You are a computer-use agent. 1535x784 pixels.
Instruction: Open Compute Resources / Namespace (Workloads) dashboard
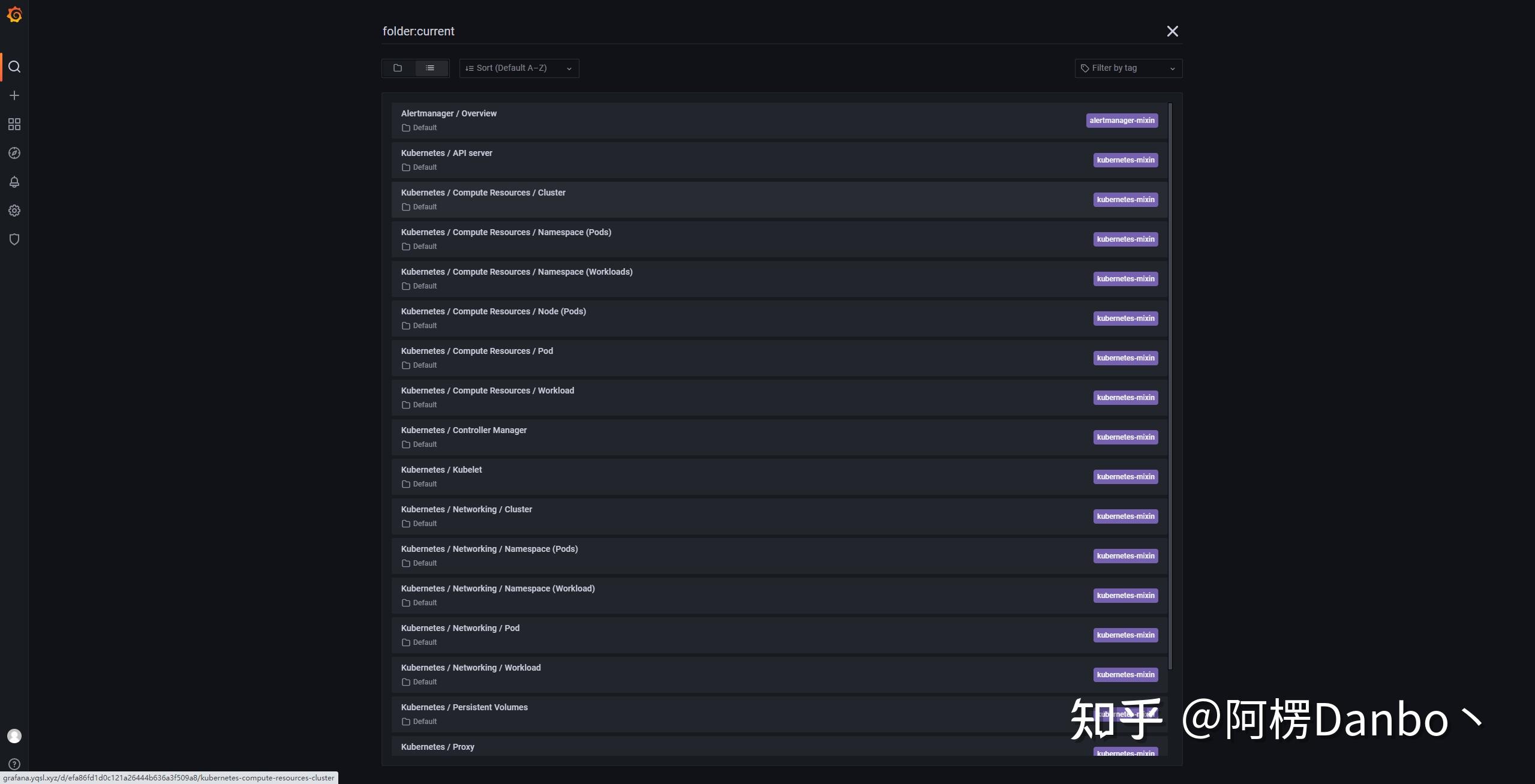[779, 279]
